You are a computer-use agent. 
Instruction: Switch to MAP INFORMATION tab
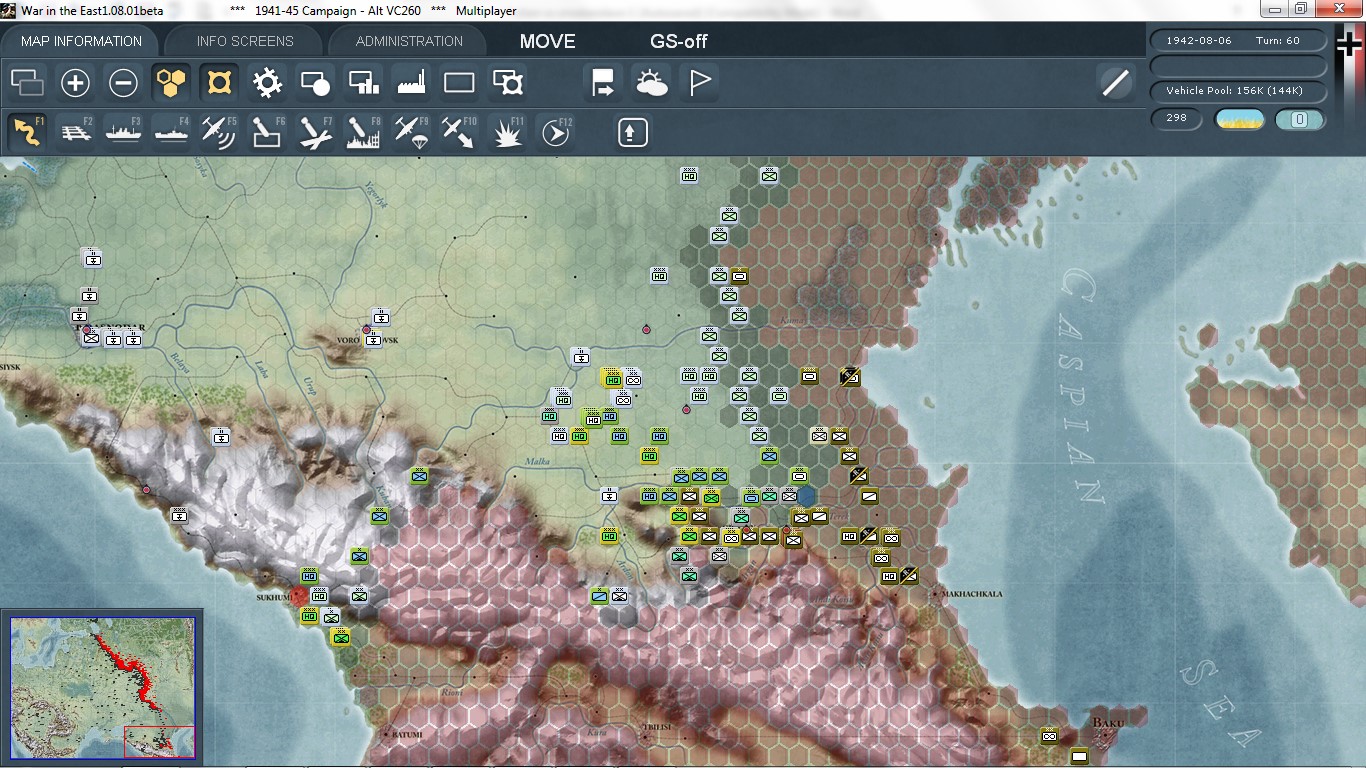[81, 41]
